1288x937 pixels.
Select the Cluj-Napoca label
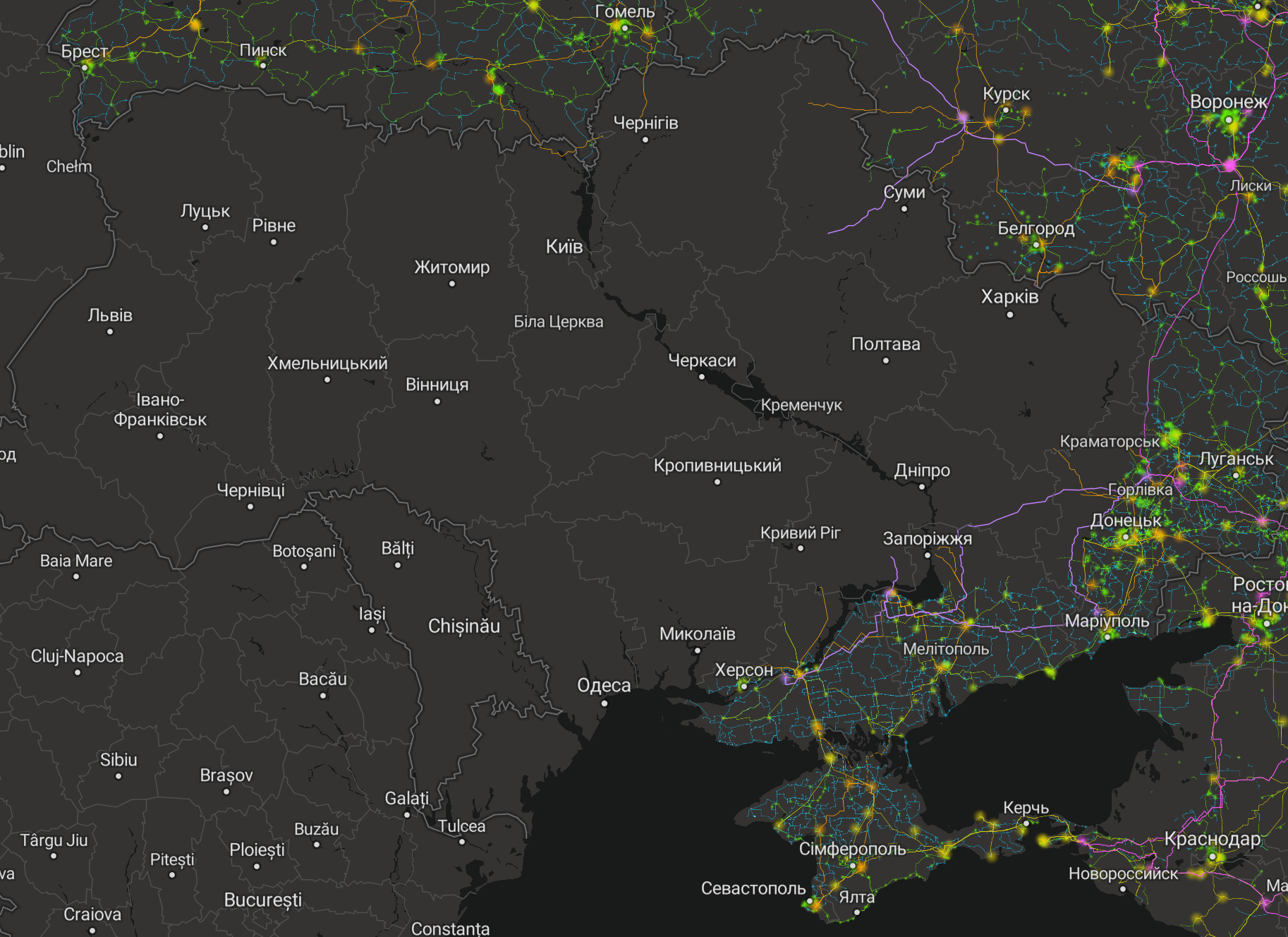tap(78, 656)
